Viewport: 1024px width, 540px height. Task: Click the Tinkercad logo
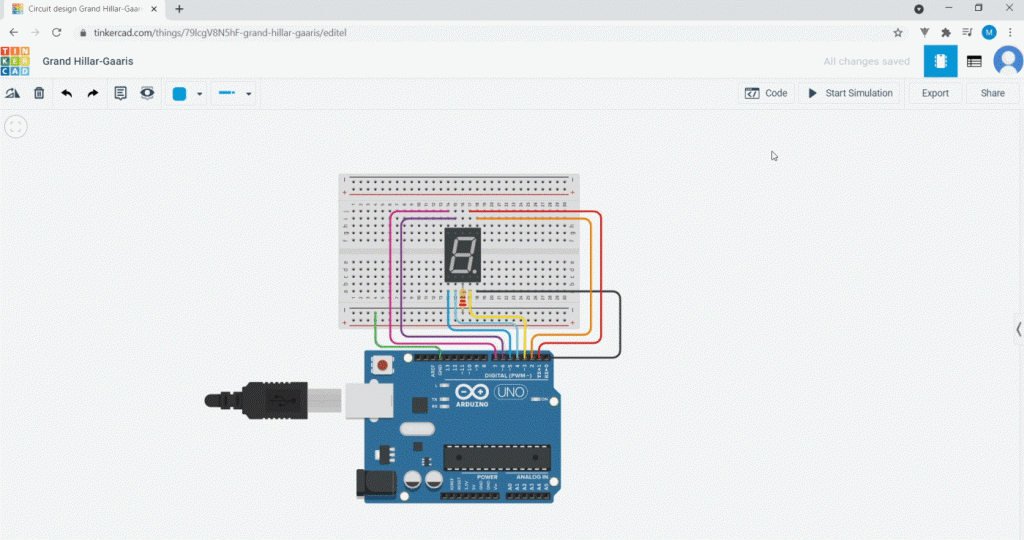coord(15,61)
